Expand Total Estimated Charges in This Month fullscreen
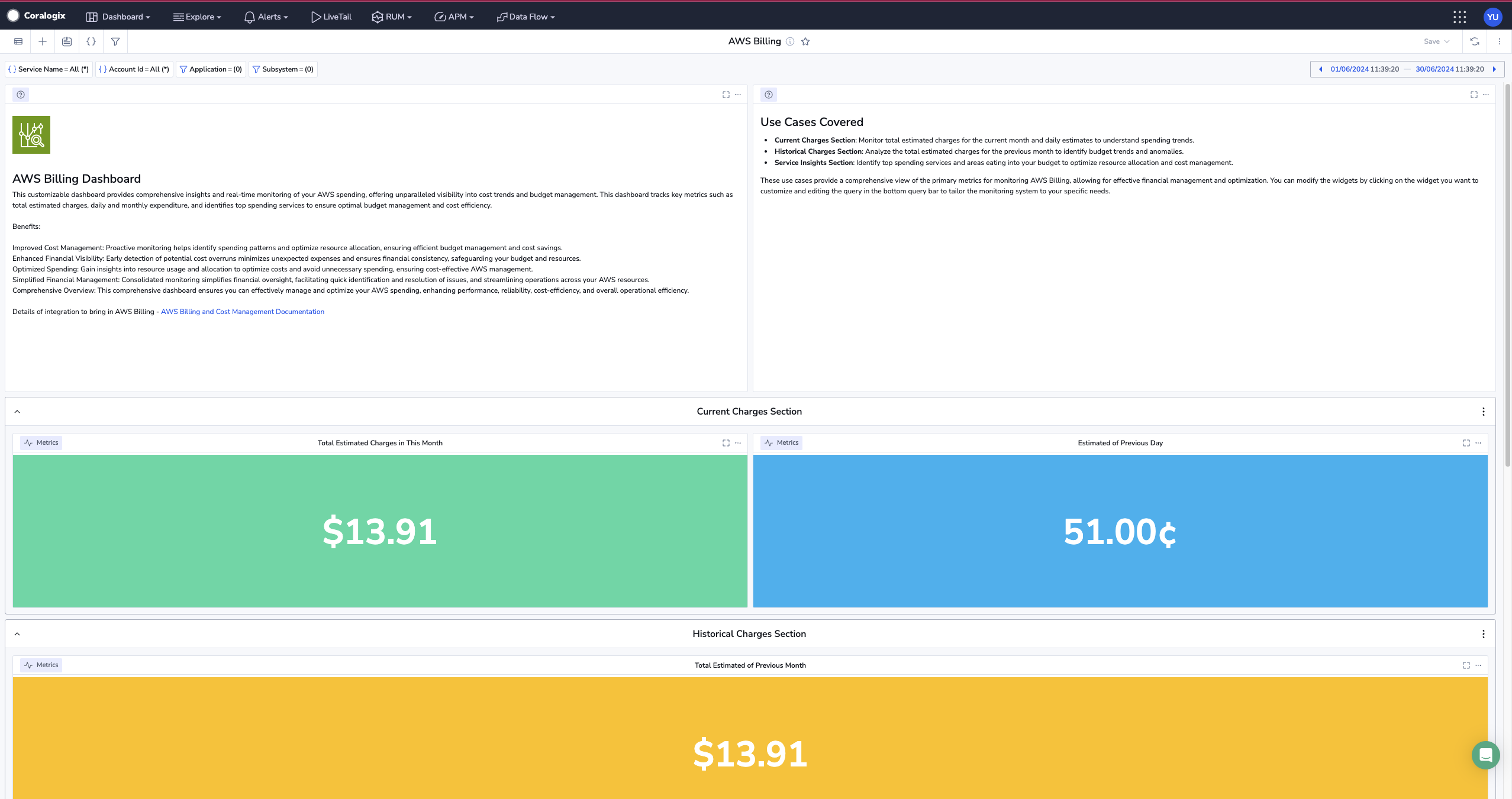This screenshot has width=1512, height=799. tap(726, 443)
